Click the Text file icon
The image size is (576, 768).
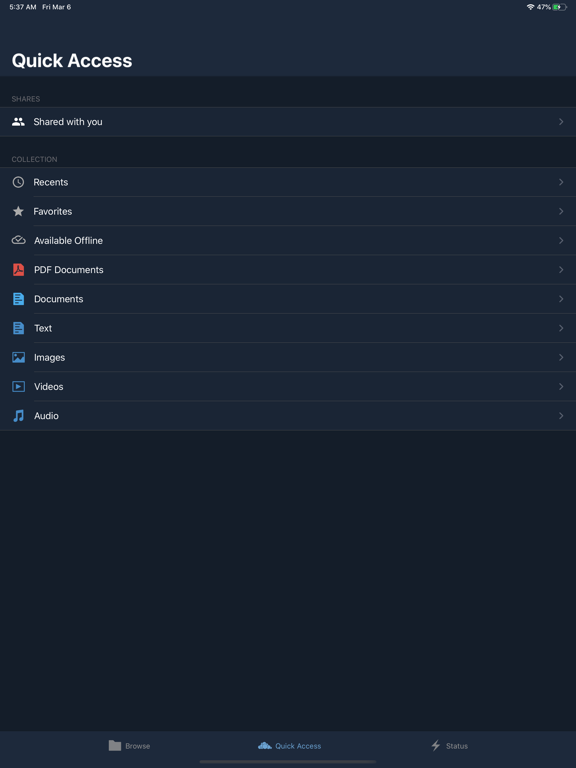[x=18, y=328]
